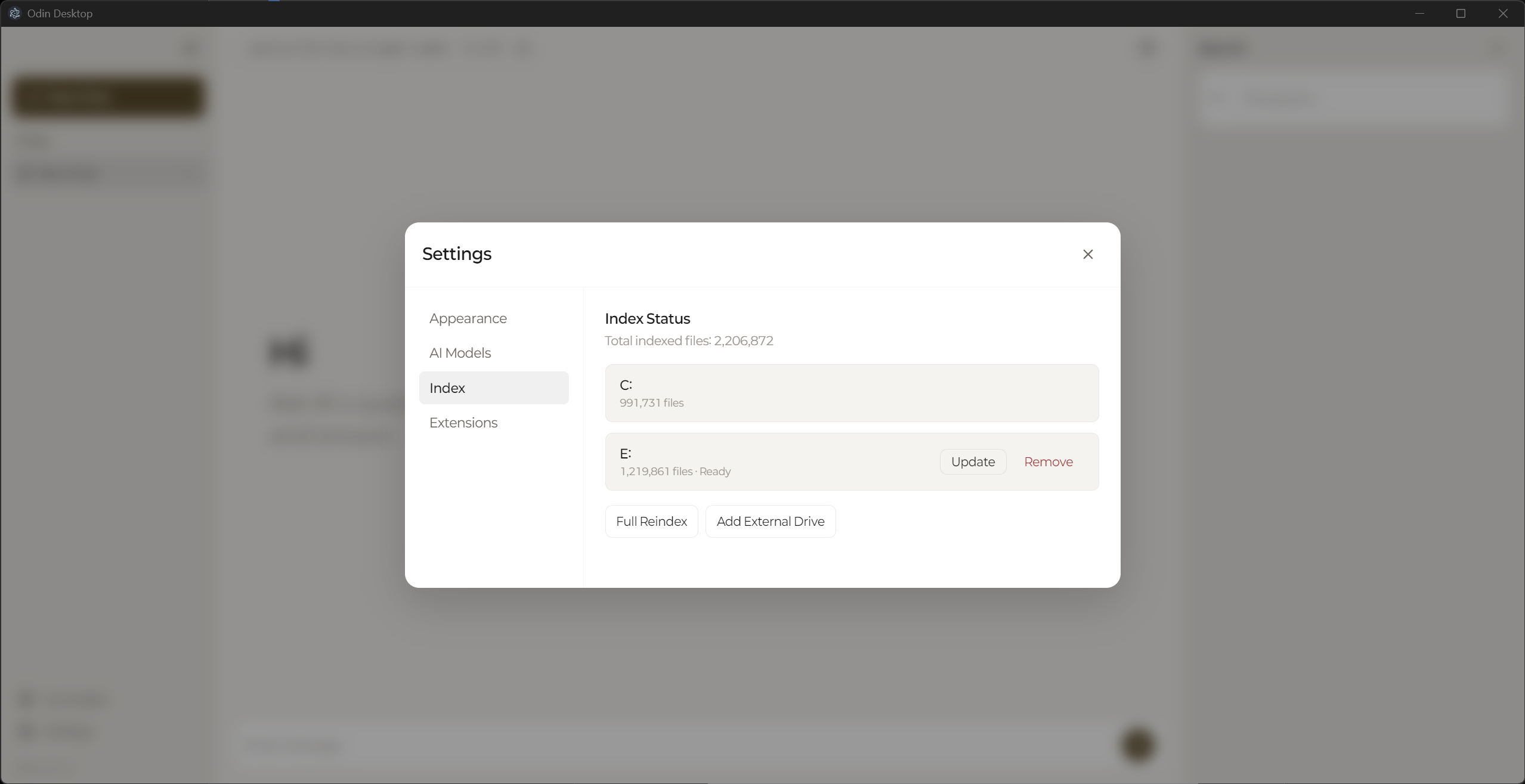The width and height of the screenshot is (1525, 784).
Task: Click Add External Drive
Action: 770,522
